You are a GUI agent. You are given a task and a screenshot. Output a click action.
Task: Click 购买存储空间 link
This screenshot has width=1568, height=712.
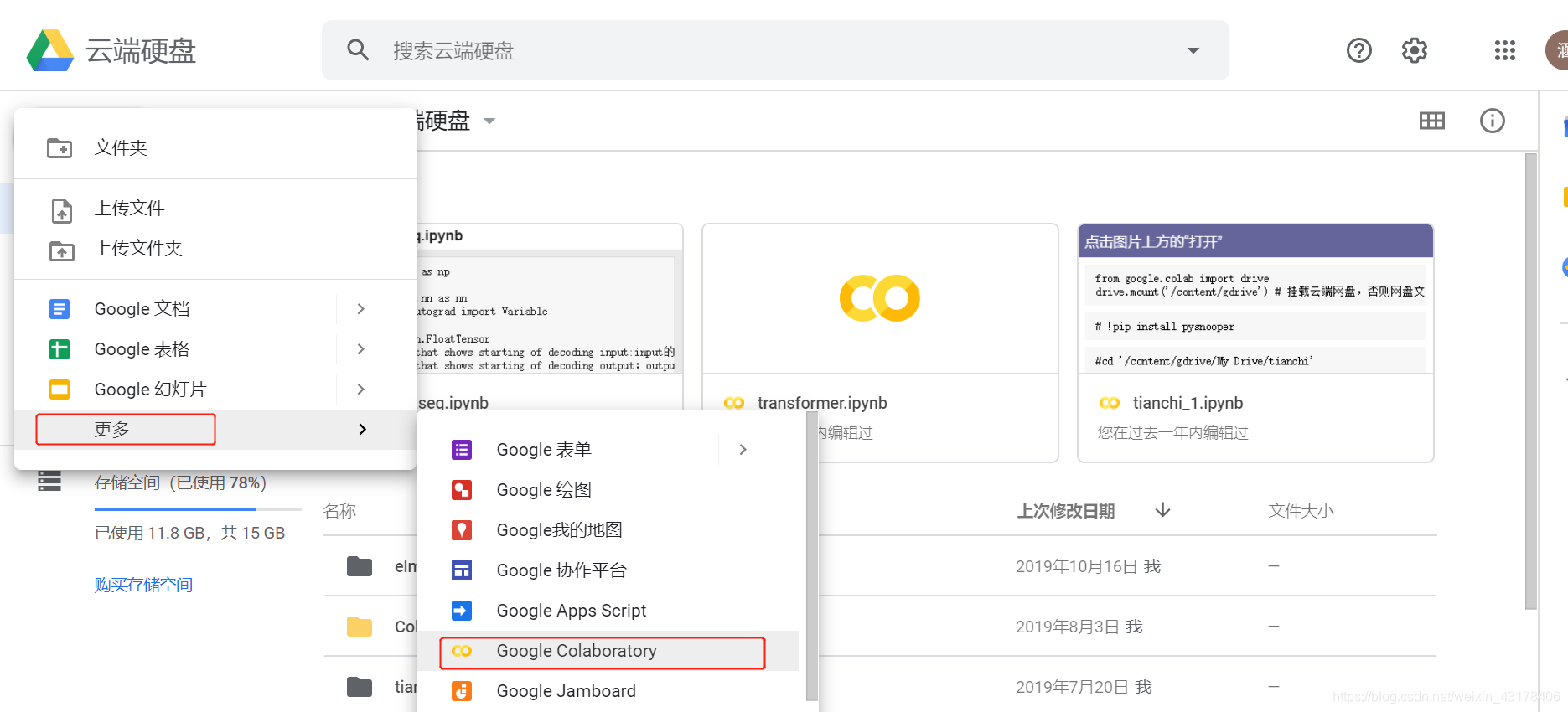click(x=143, y=585)
